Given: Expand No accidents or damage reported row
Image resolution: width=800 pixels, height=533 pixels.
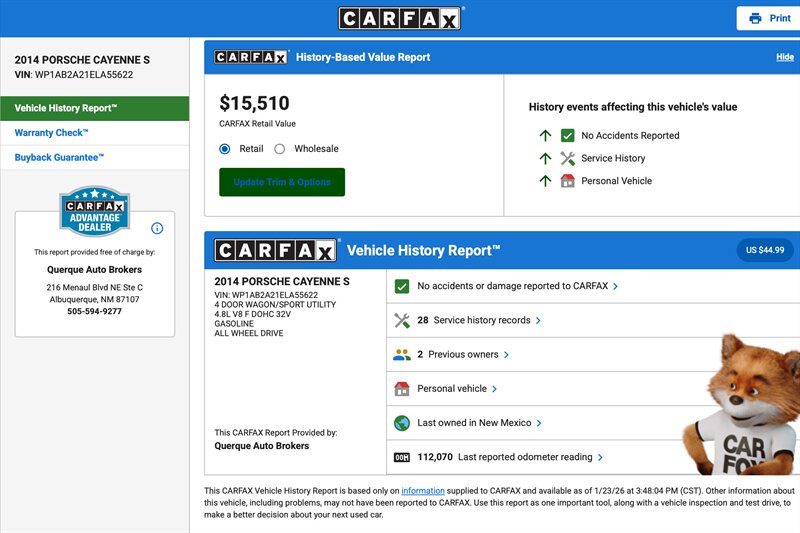Looking at the screenshot, I should 517,286.
